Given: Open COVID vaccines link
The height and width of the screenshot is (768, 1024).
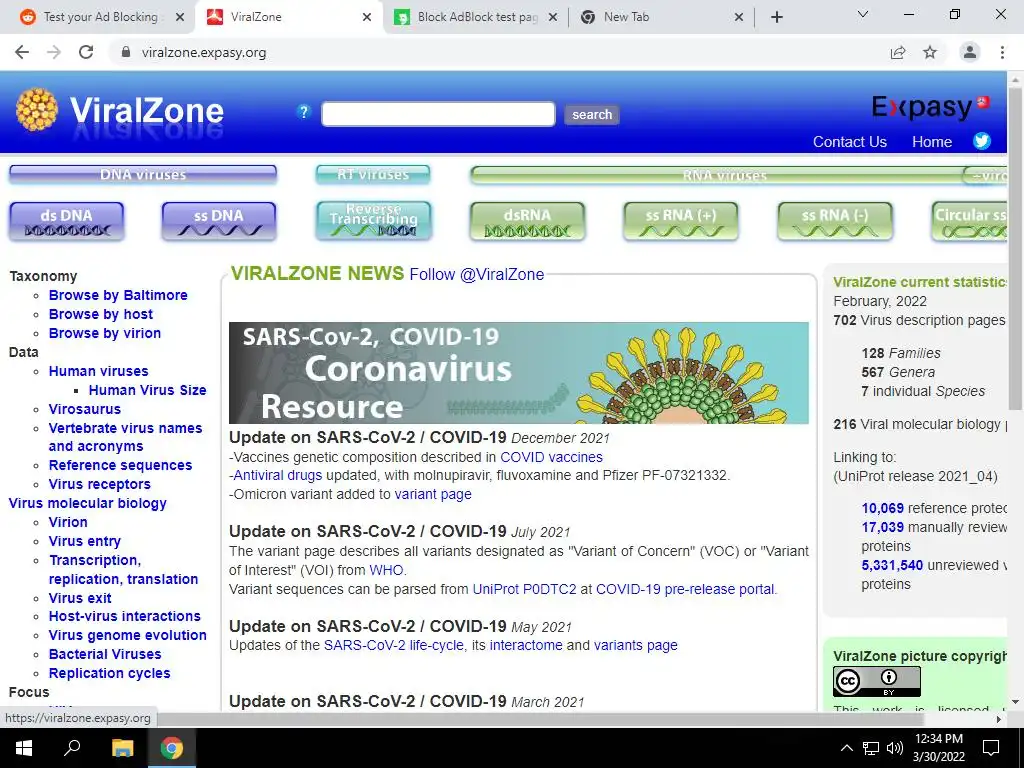Looking at the screenshot, I should click(551, 457).
